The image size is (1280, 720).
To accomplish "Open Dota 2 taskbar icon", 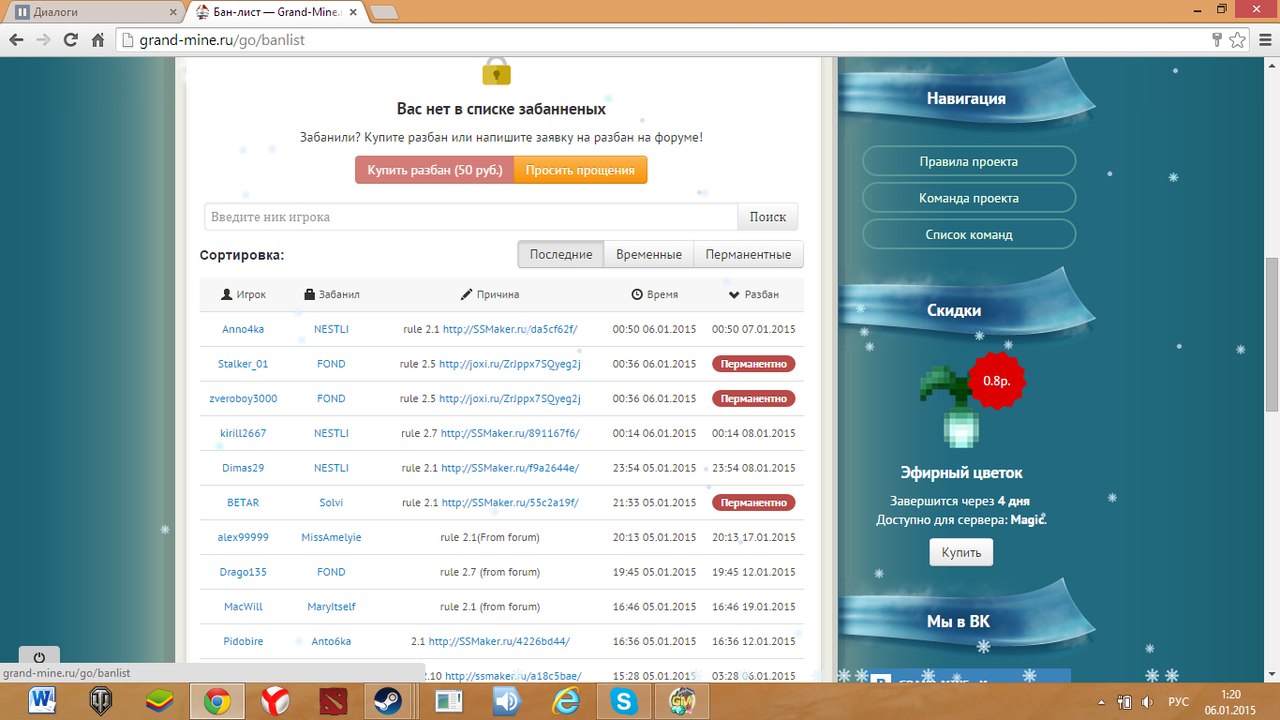I will coord(333,701).
